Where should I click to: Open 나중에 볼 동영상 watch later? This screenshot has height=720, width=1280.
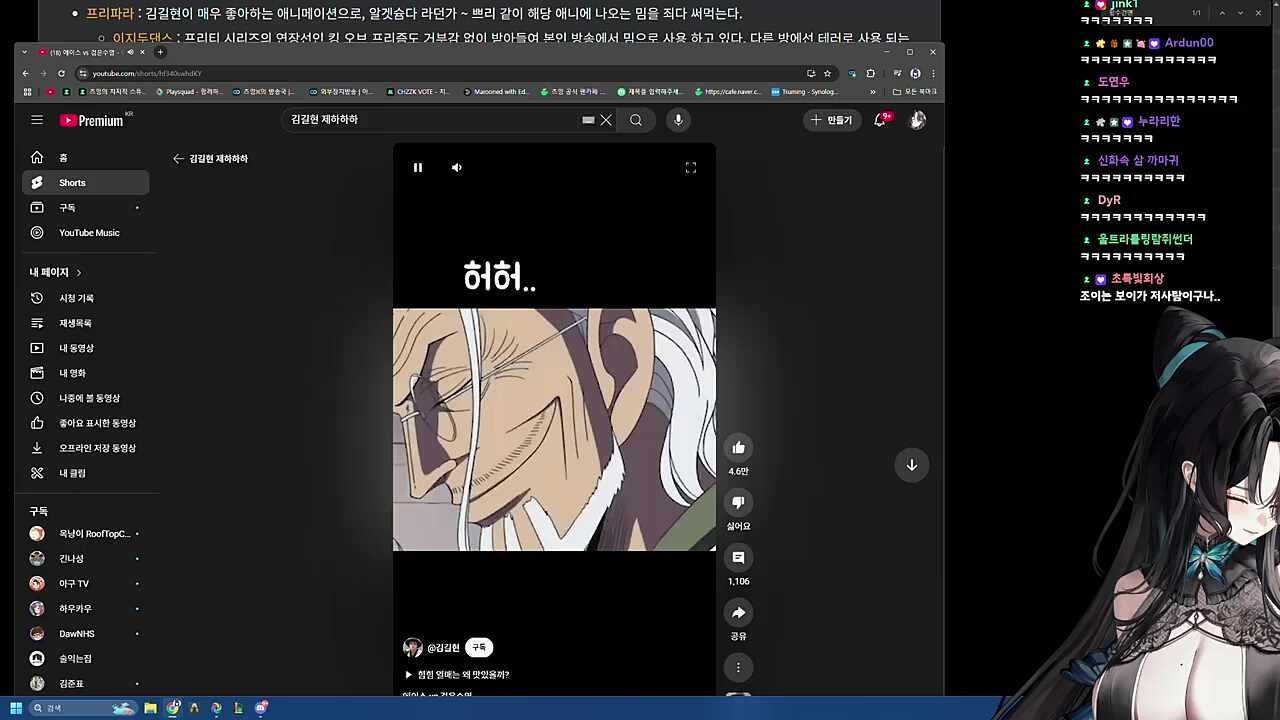(x=85, y=398)
